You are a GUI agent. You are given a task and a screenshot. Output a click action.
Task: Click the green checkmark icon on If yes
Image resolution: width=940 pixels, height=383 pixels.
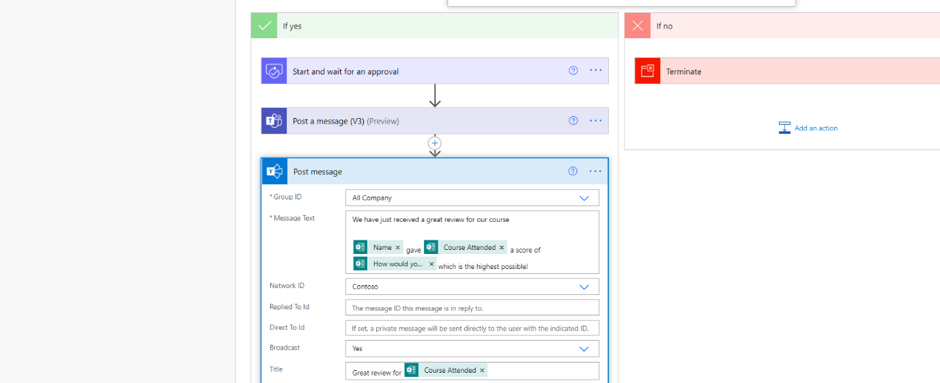(264, 26)
